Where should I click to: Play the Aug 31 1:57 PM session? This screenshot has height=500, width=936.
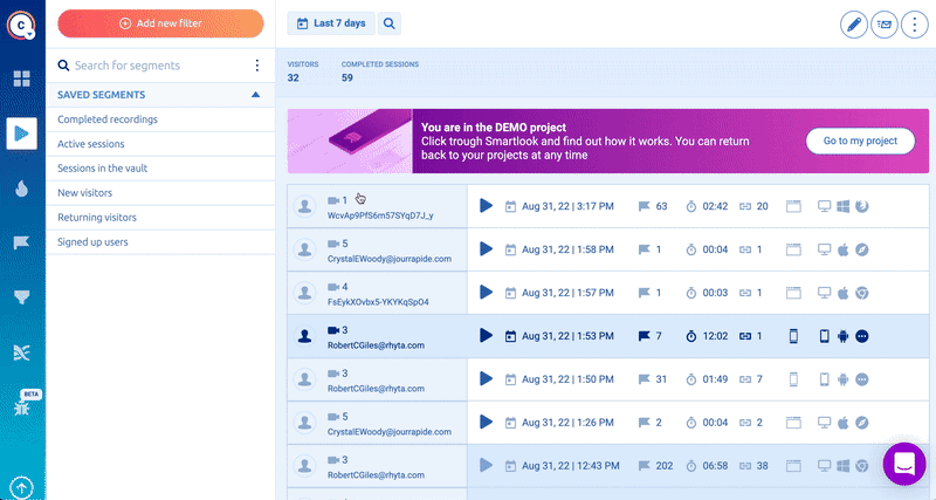point(486,292)
